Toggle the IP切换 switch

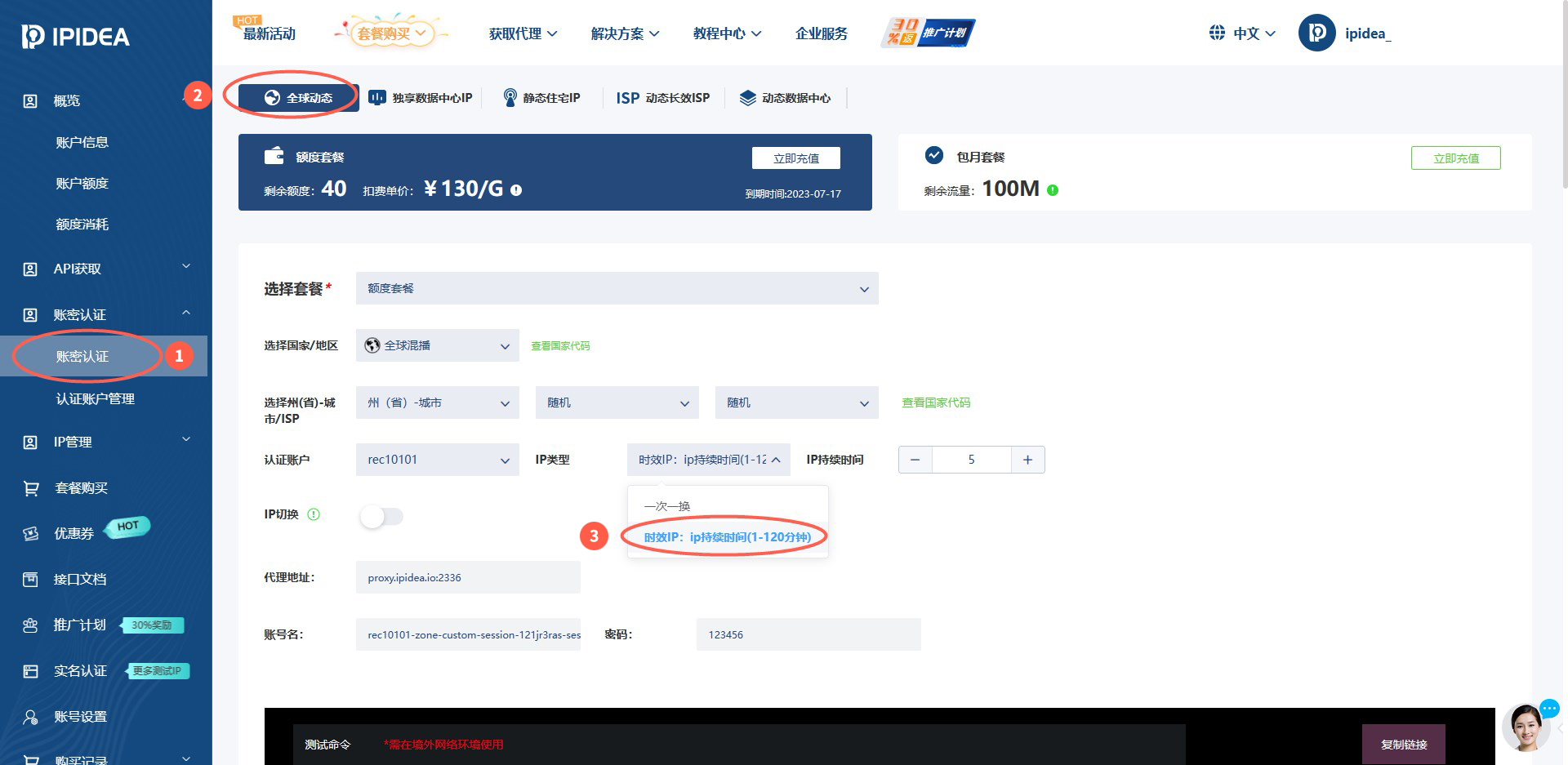pos(381,516)
